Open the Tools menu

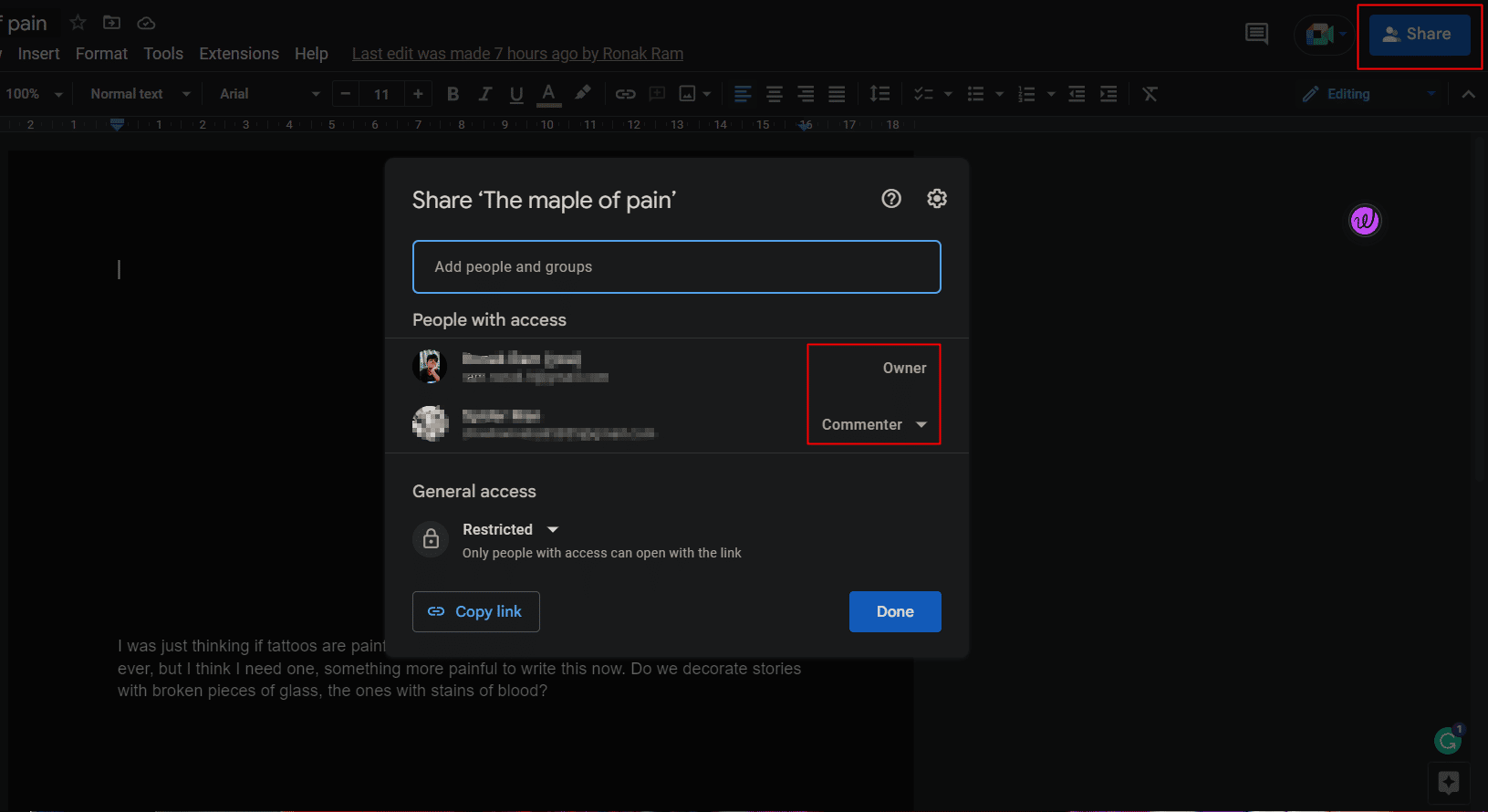pos(163,54)
